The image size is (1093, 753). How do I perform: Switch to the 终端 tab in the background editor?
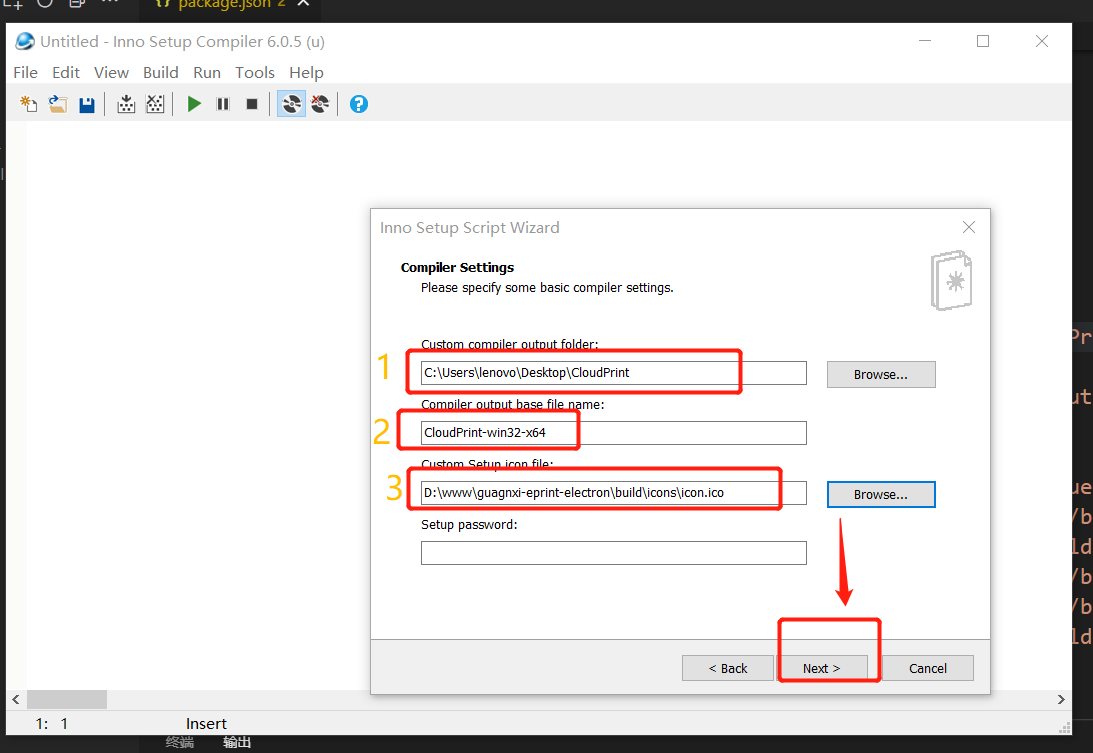click(x=180, y=743)
